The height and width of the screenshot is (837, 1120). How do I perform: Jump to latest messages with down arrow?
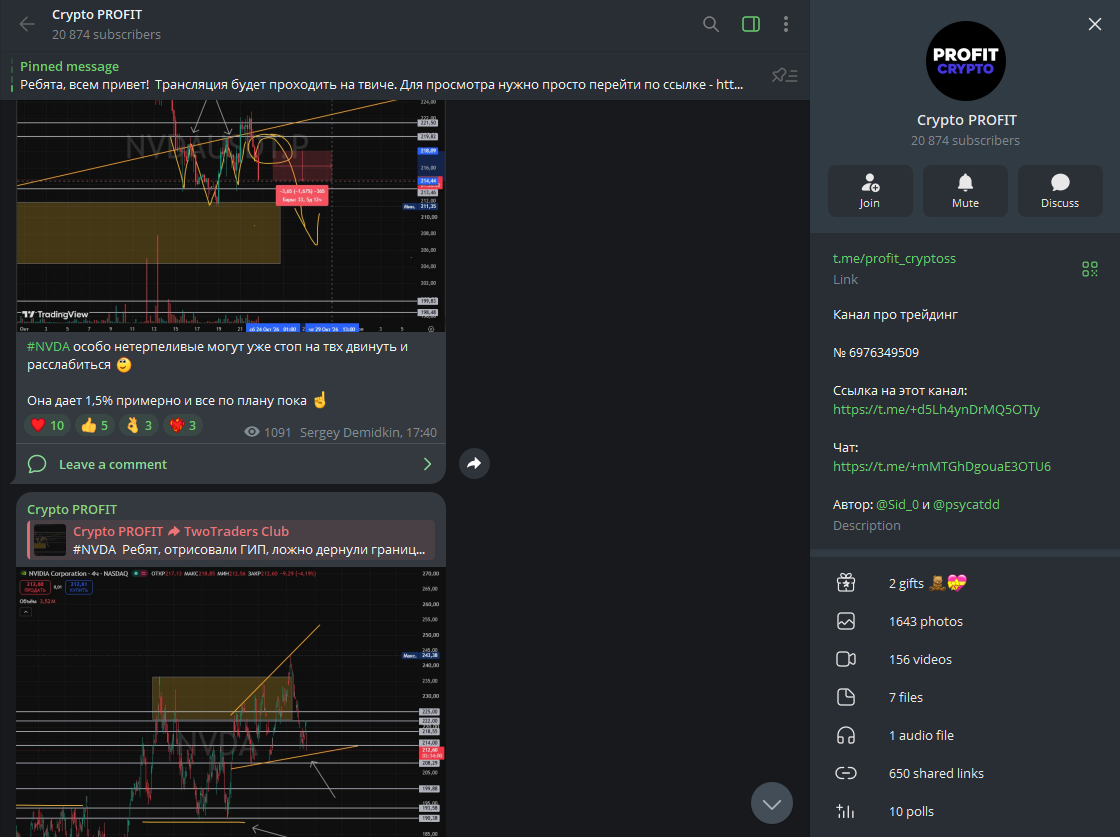(x=771, y=803)
